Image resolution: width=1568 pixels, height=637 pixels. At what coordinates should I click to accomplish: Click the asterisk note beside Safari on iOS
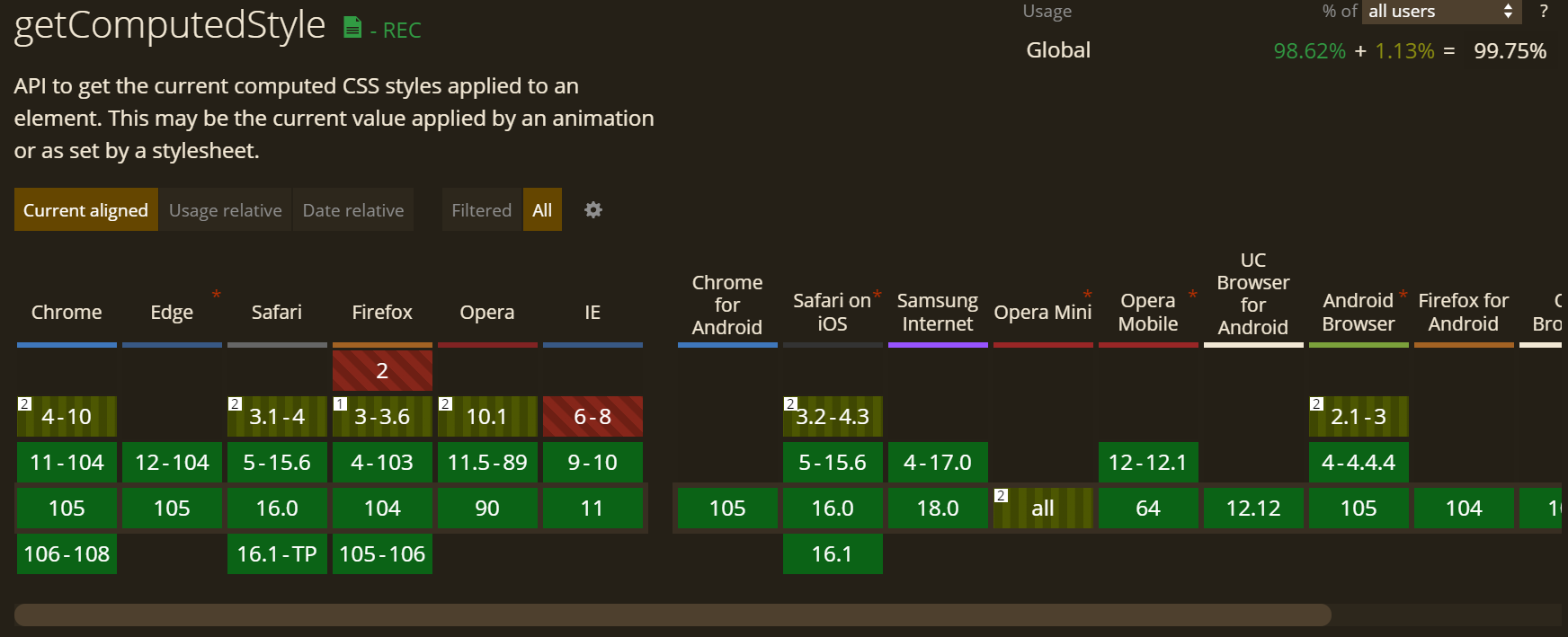(x=878, y=294)
